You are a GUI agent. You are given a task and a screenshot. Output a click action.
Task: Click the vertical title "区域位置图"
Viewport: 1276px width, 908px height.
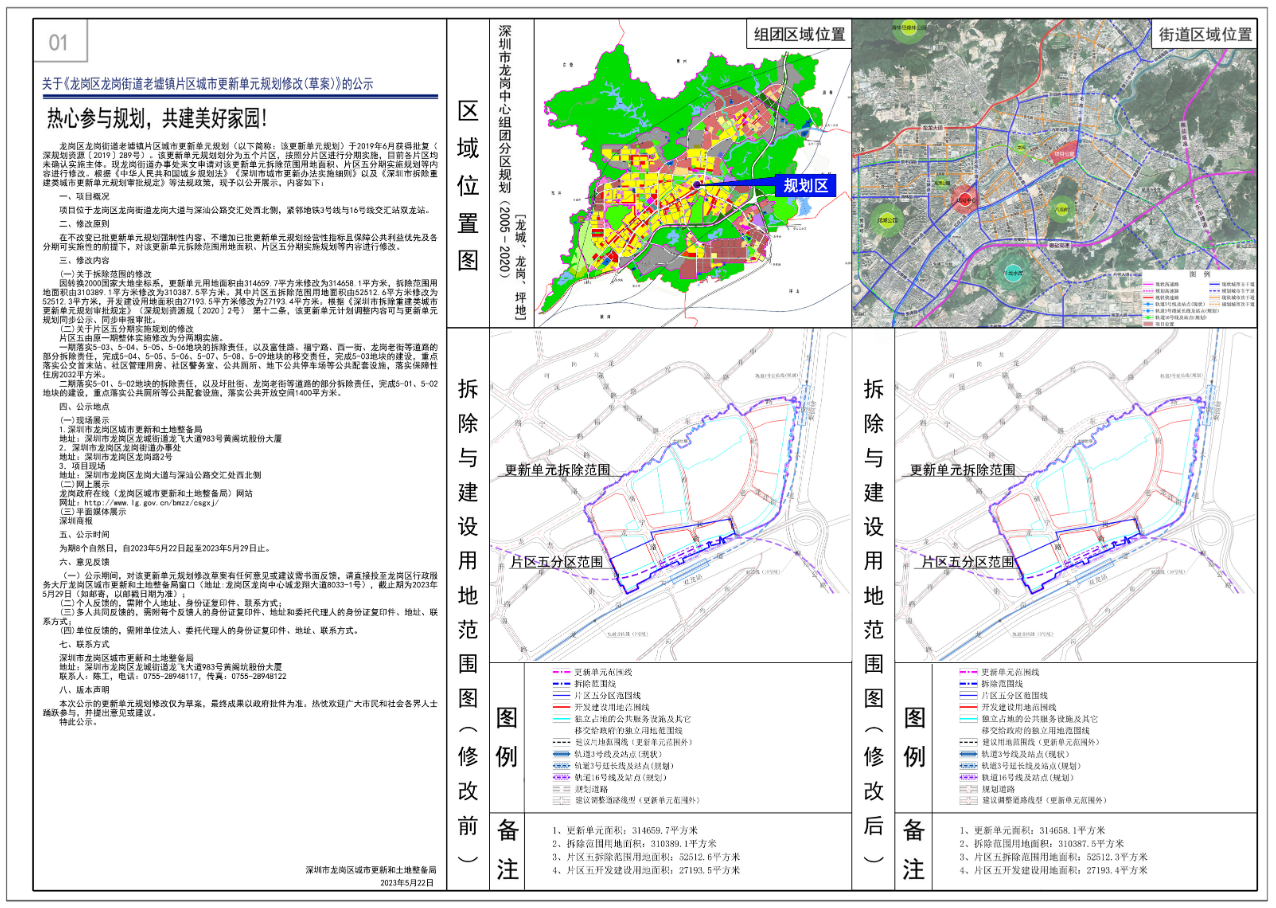click(468, 184)
